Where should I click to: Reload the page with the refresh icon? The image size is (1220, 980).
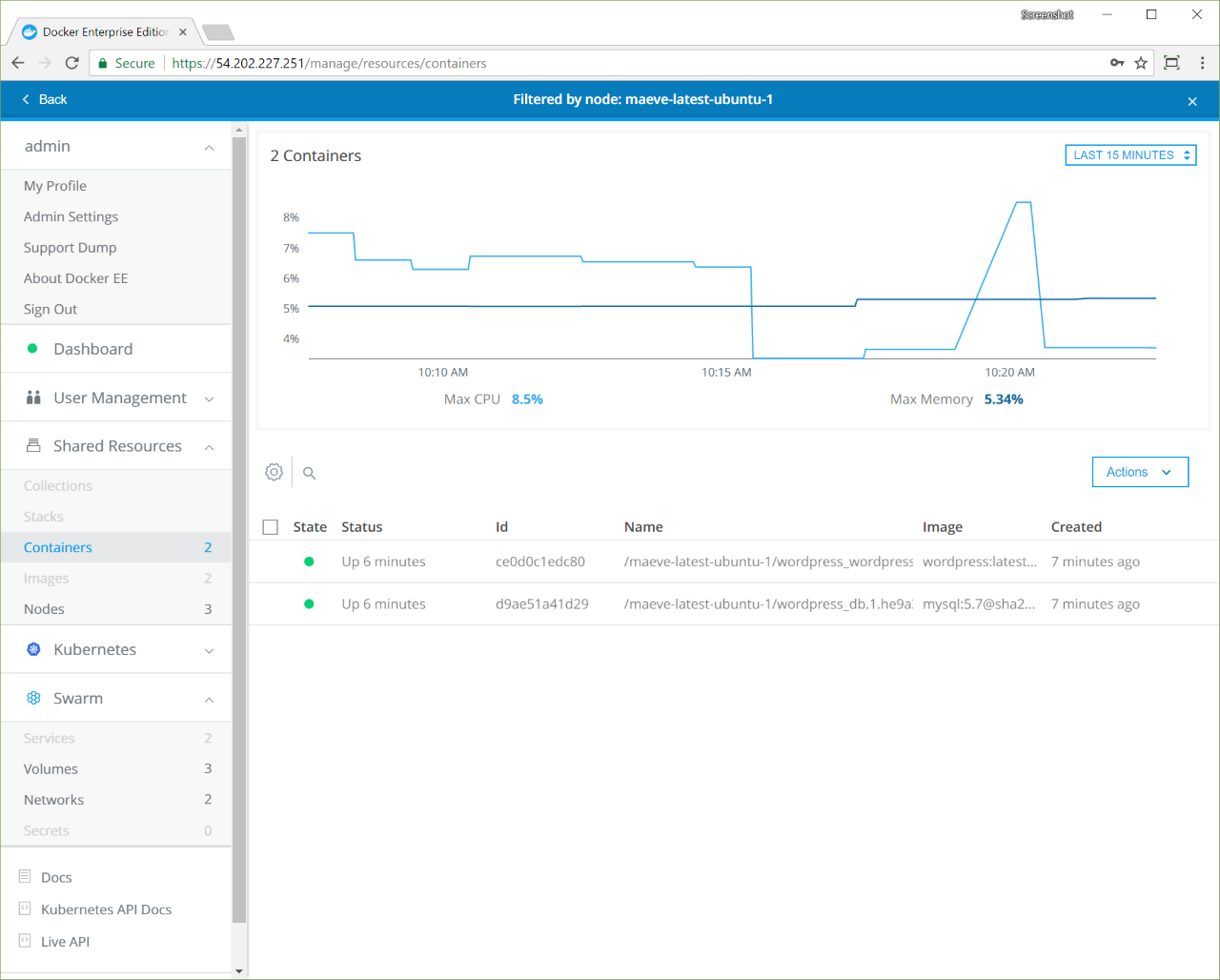71,63
